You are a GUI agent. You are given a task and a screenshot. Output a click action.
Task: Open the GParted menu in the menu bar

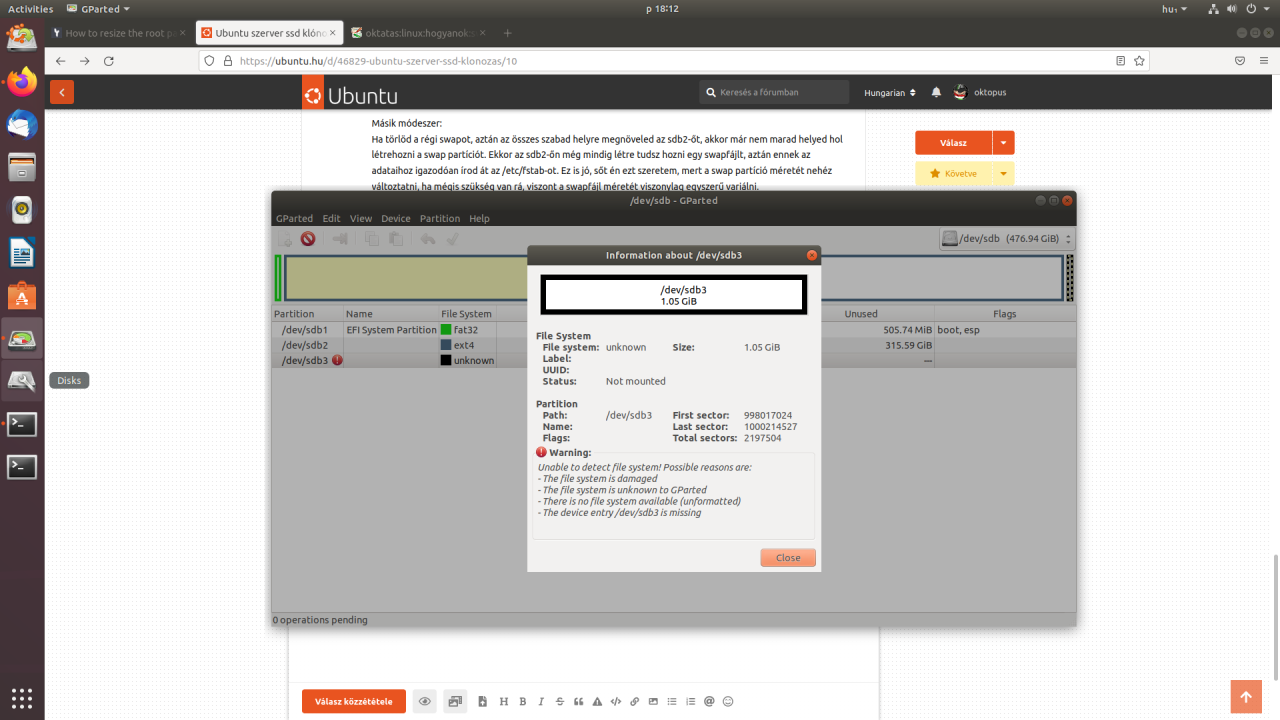coord(294,218)
